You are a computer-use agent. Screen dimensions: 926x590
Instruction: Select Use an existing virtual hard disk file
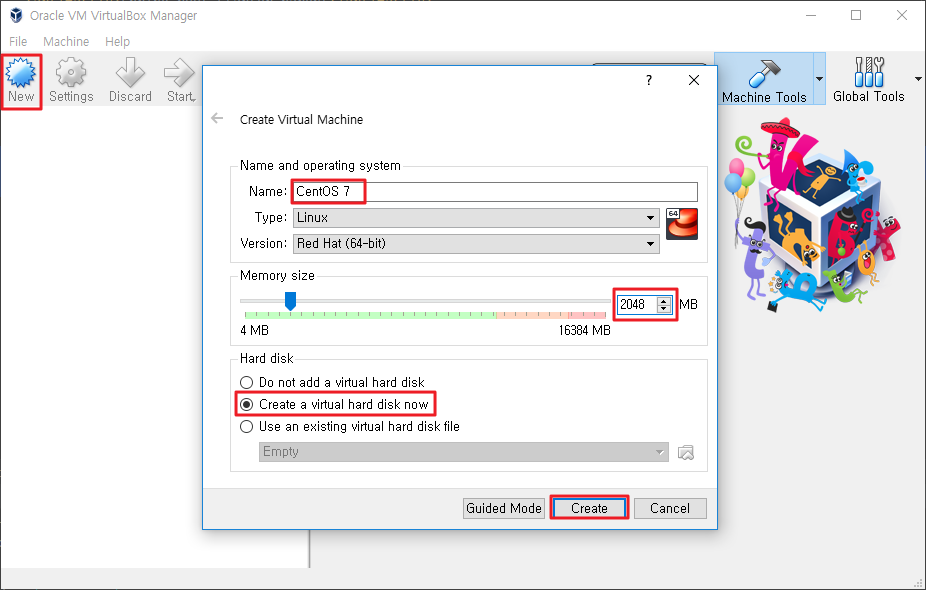click(x=350, y=426)
